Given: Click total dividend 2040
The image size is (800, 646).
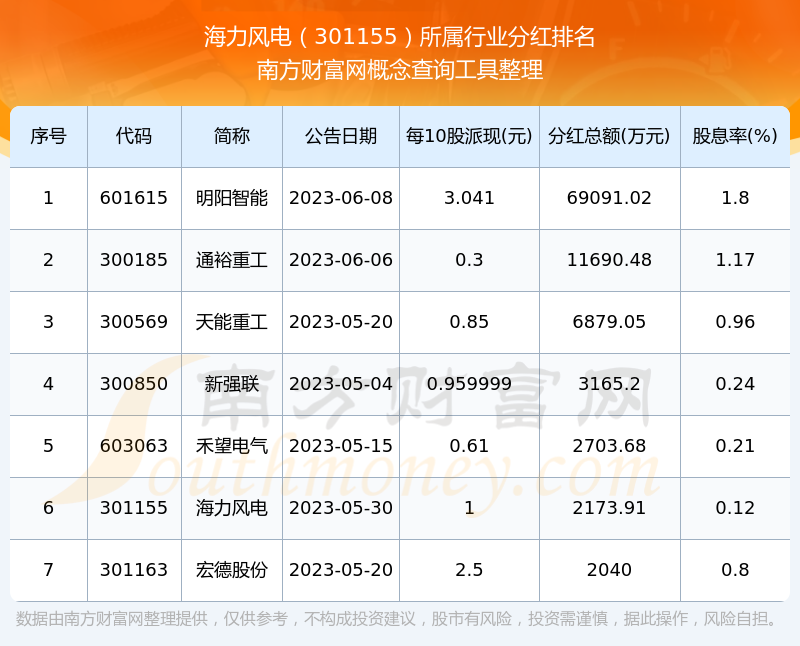Looking at the screenshot, I should click(609, 570).
